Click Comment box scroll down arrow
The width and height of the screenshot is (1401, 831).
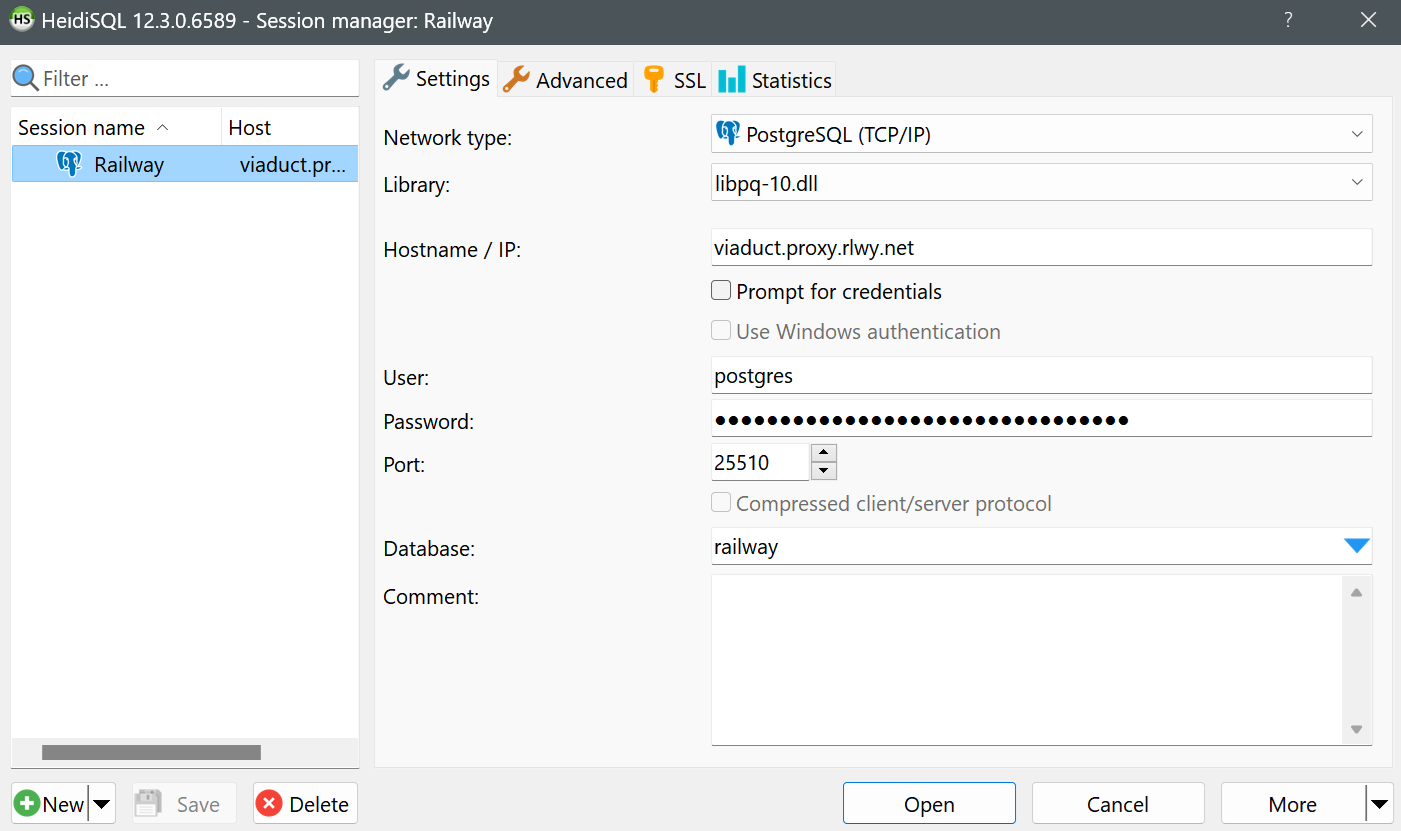[x=1356, y=730]
